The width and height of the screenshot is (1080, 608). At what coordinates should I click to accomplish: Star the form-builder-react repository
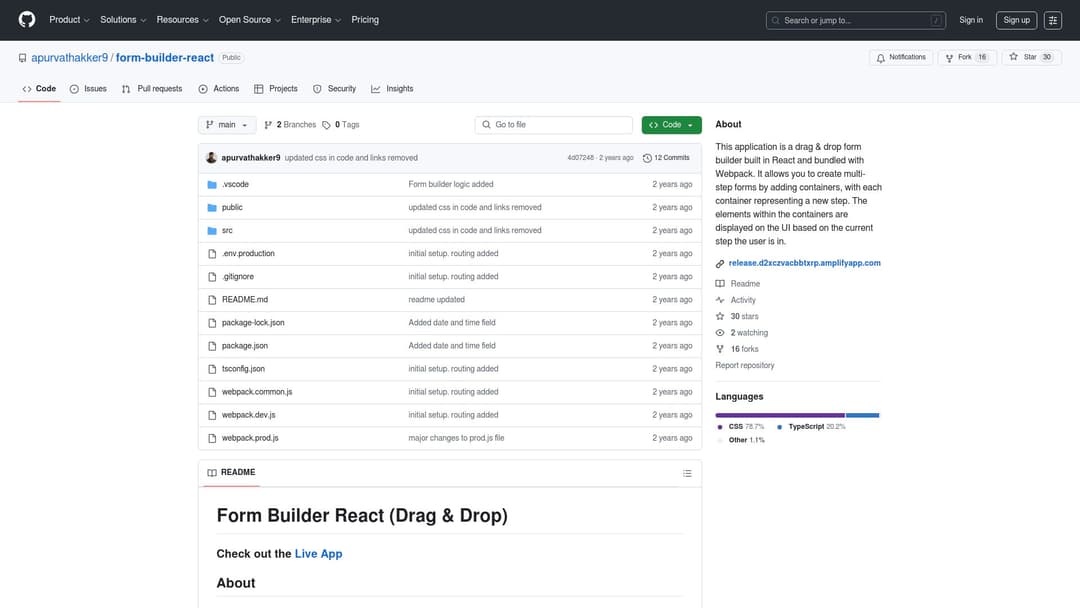[1031, 57]
